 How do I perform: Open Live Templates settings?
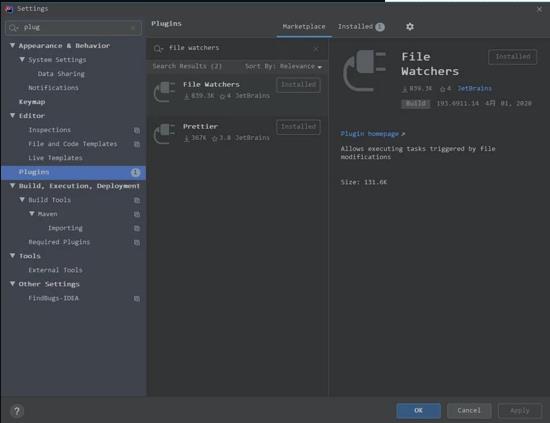point(55,158)
